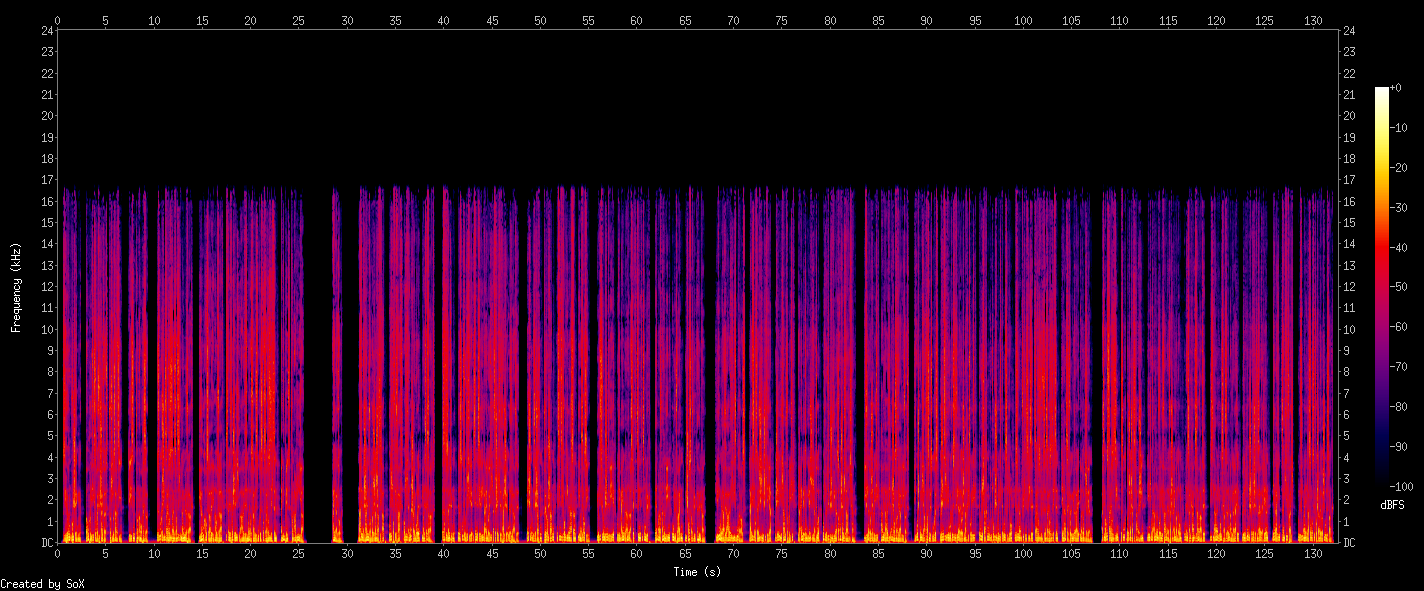Click the 0 tick on the bottom time axis
1424x591 pixels.
click(58, 553)
